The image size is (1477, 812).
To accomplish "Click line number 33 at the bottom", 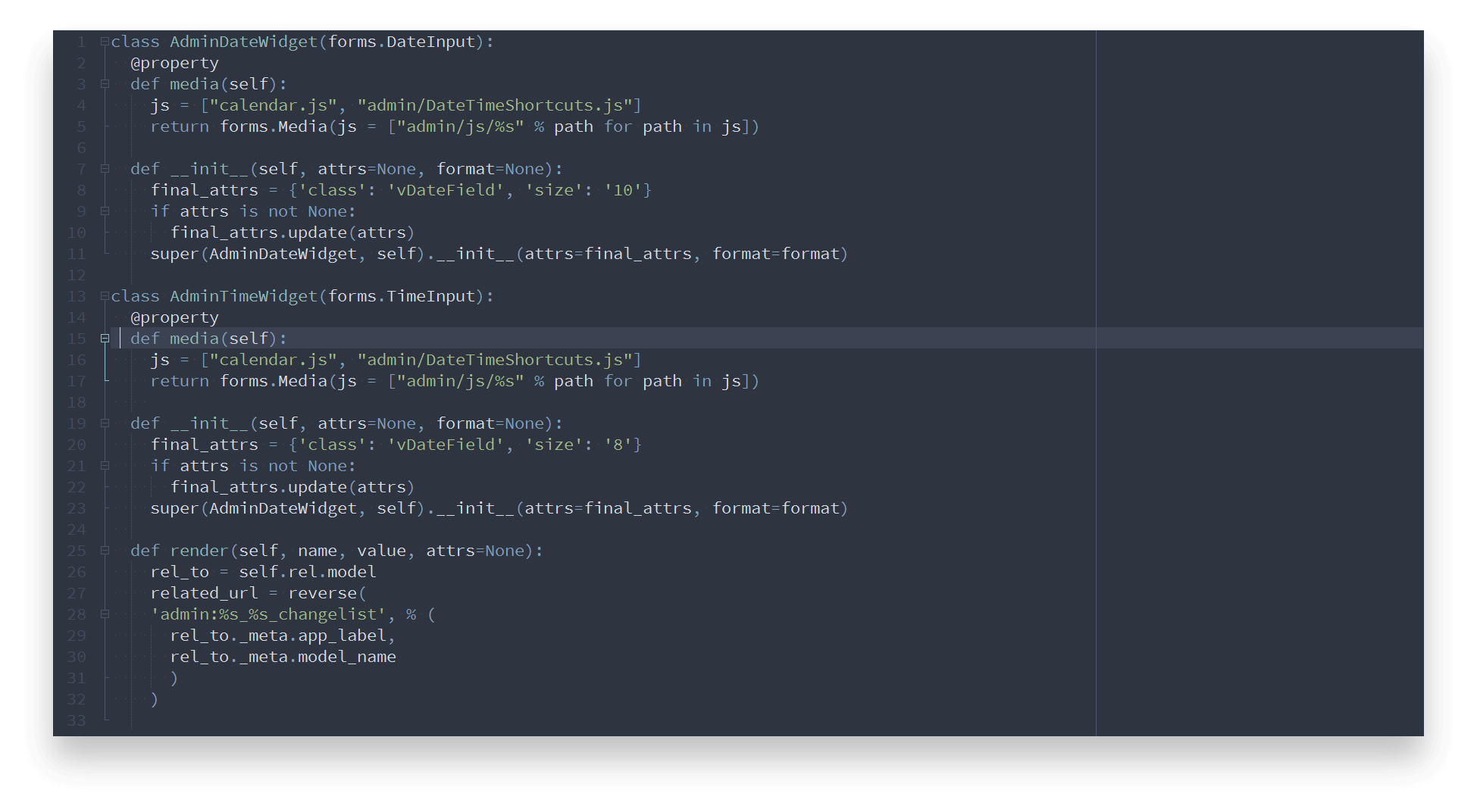I will (x=77, y=720).
